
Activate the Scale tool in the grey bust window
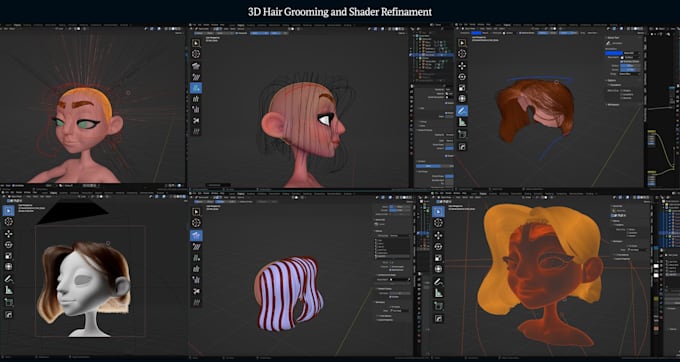[8, 256]
